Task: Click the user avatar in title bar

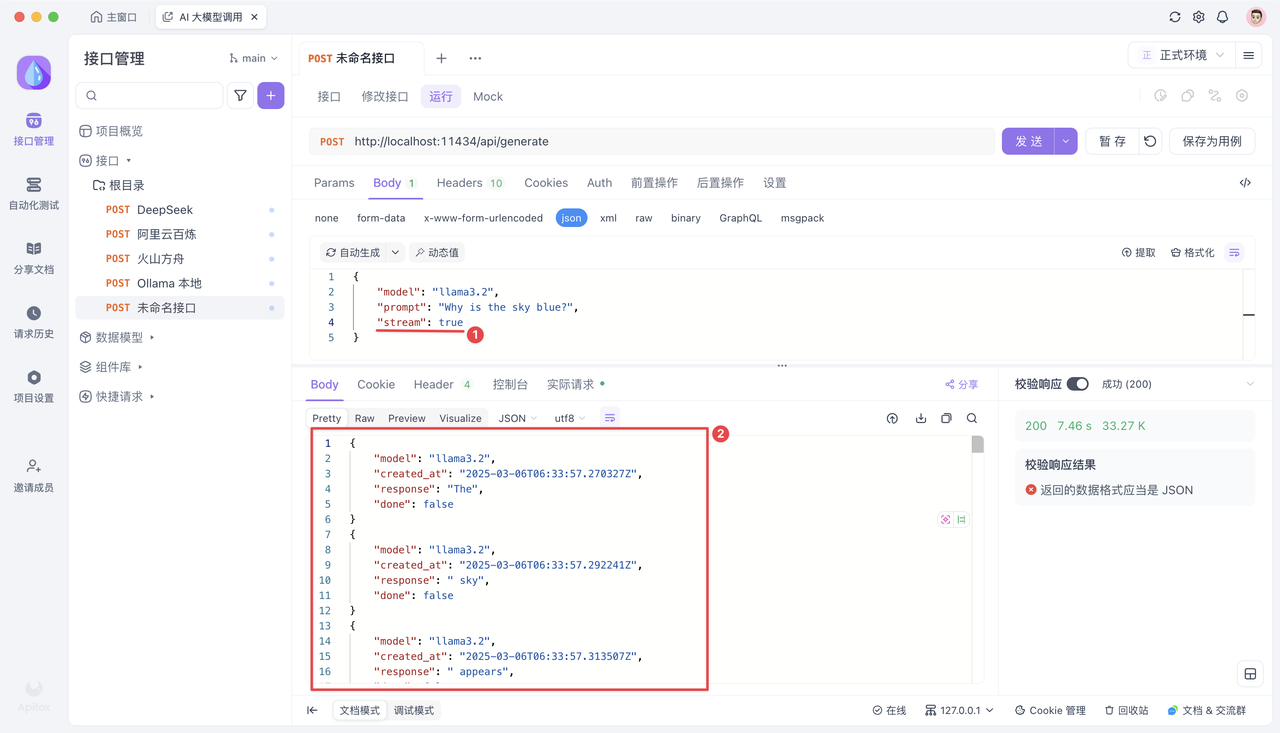Action: tap(1256, 17)
